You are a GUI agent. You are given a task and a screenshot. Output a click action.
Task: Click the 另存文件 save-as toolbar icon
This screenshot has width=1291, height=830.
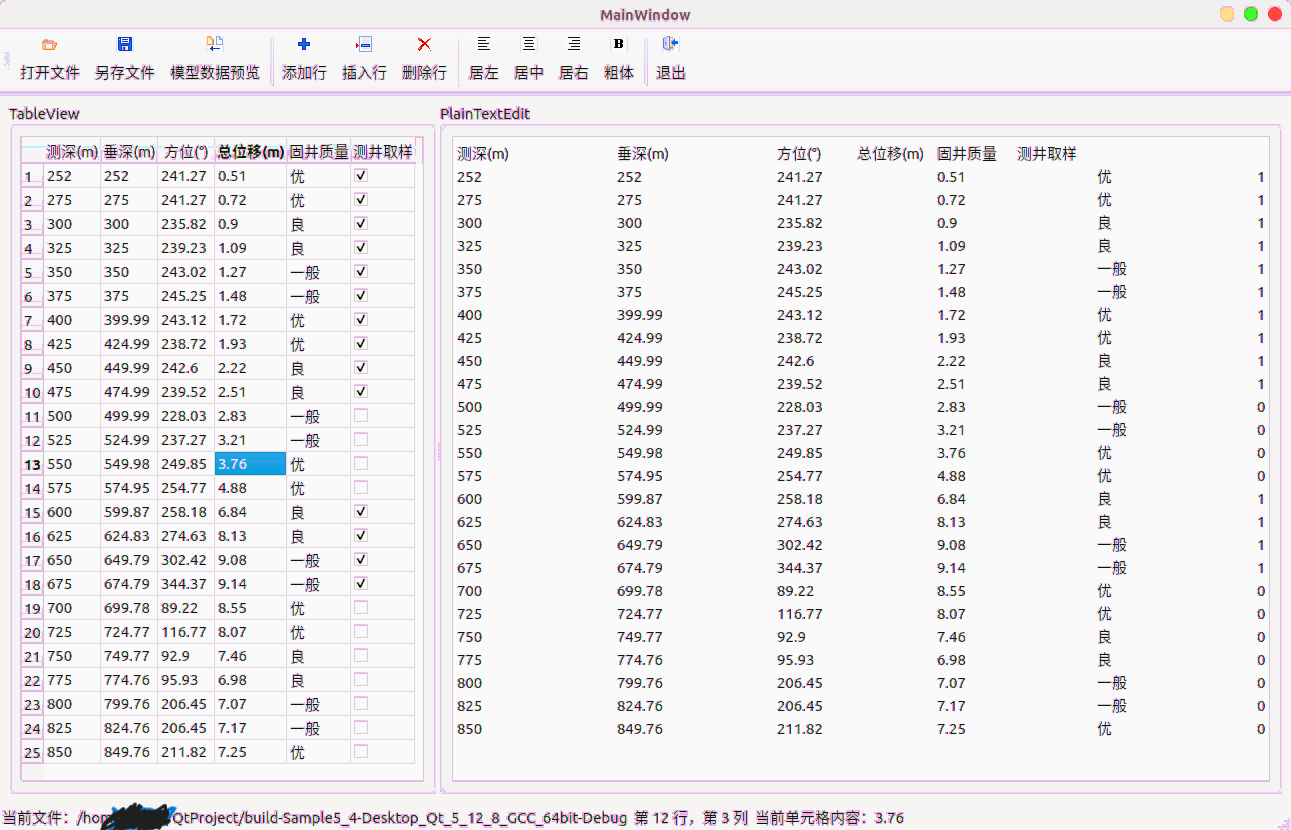coord(125,44)
